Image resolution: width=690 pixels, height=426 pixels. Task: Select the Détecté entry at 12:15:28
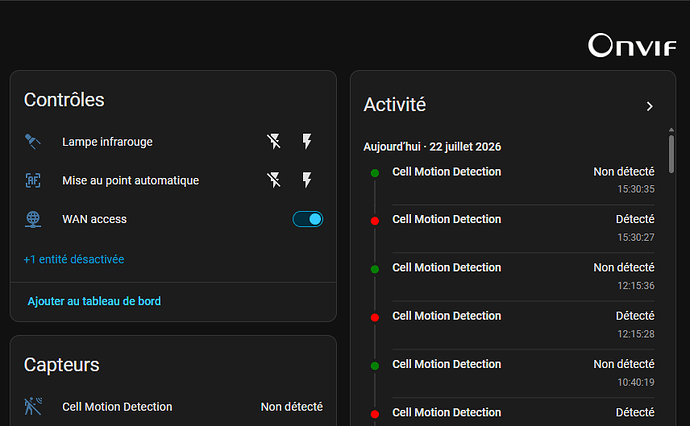point(523,325)
